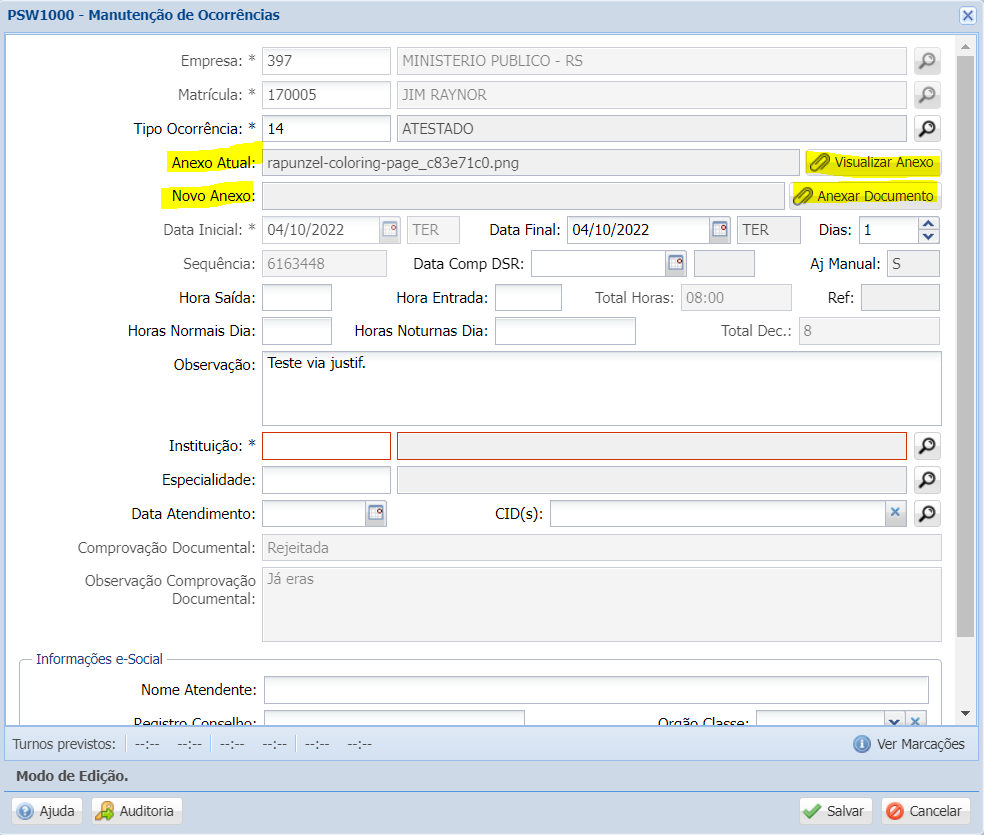Open the Data Comp DSR calendar
Viewport: 984px width, 835px height.
pos(675,263)
